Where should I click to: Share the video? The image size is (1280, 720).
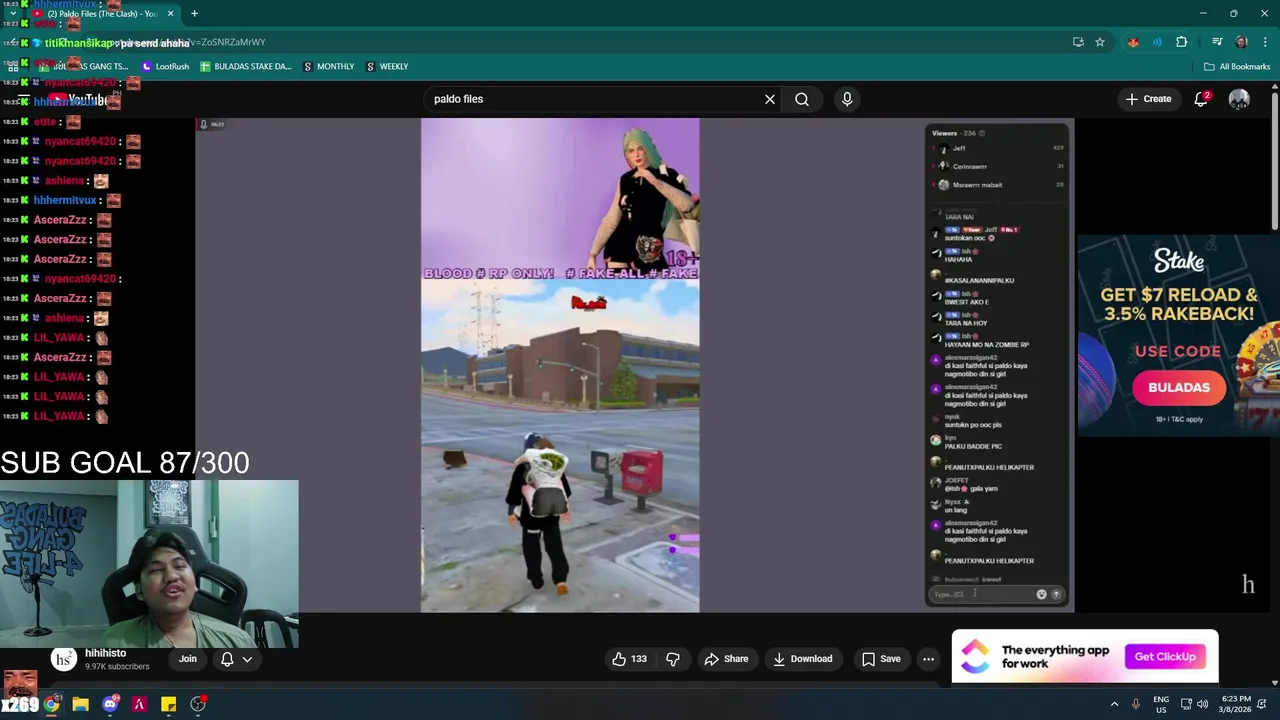tap(726, 659)
